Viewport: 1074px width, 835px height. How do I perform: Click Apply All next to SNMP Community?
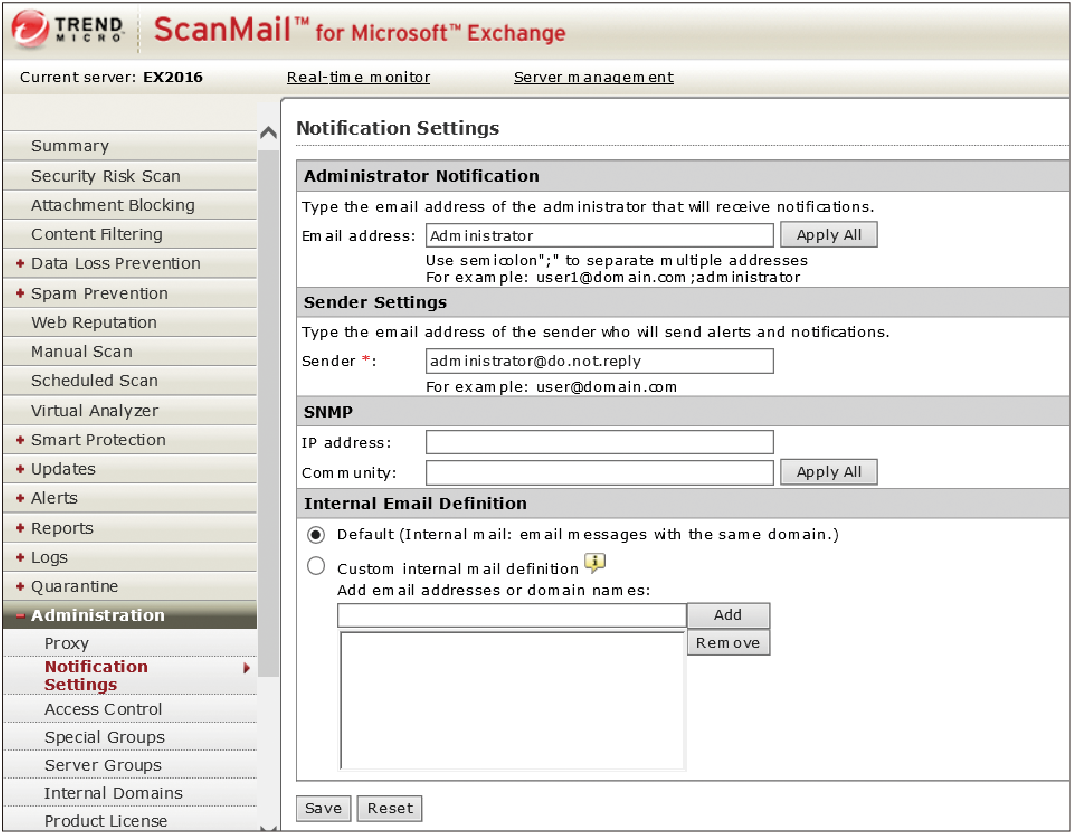coord(829,472)
